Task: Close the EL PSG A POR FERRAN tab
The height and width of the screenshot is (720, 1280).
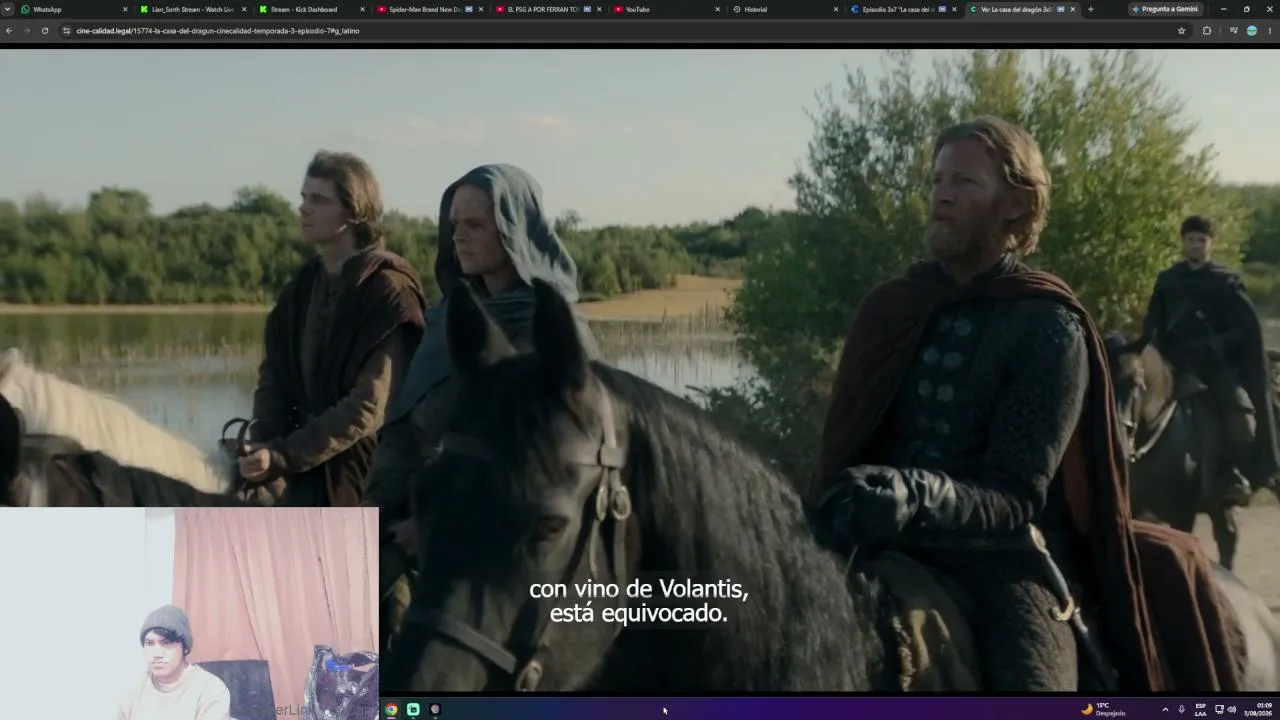Action: 599,9
